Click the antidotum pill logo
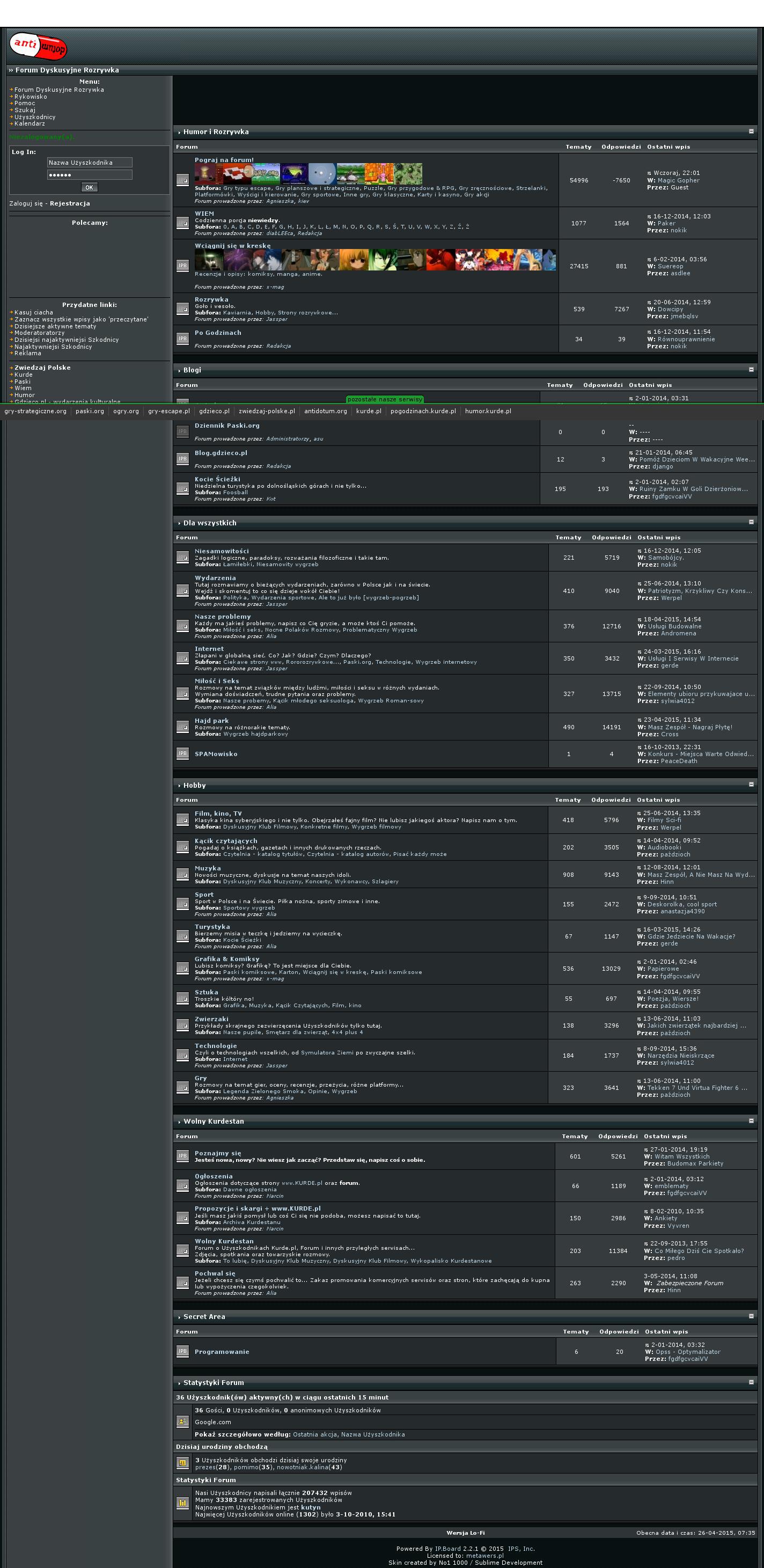Viewport: 764px width, 1568px height. (x=38, y=46)
